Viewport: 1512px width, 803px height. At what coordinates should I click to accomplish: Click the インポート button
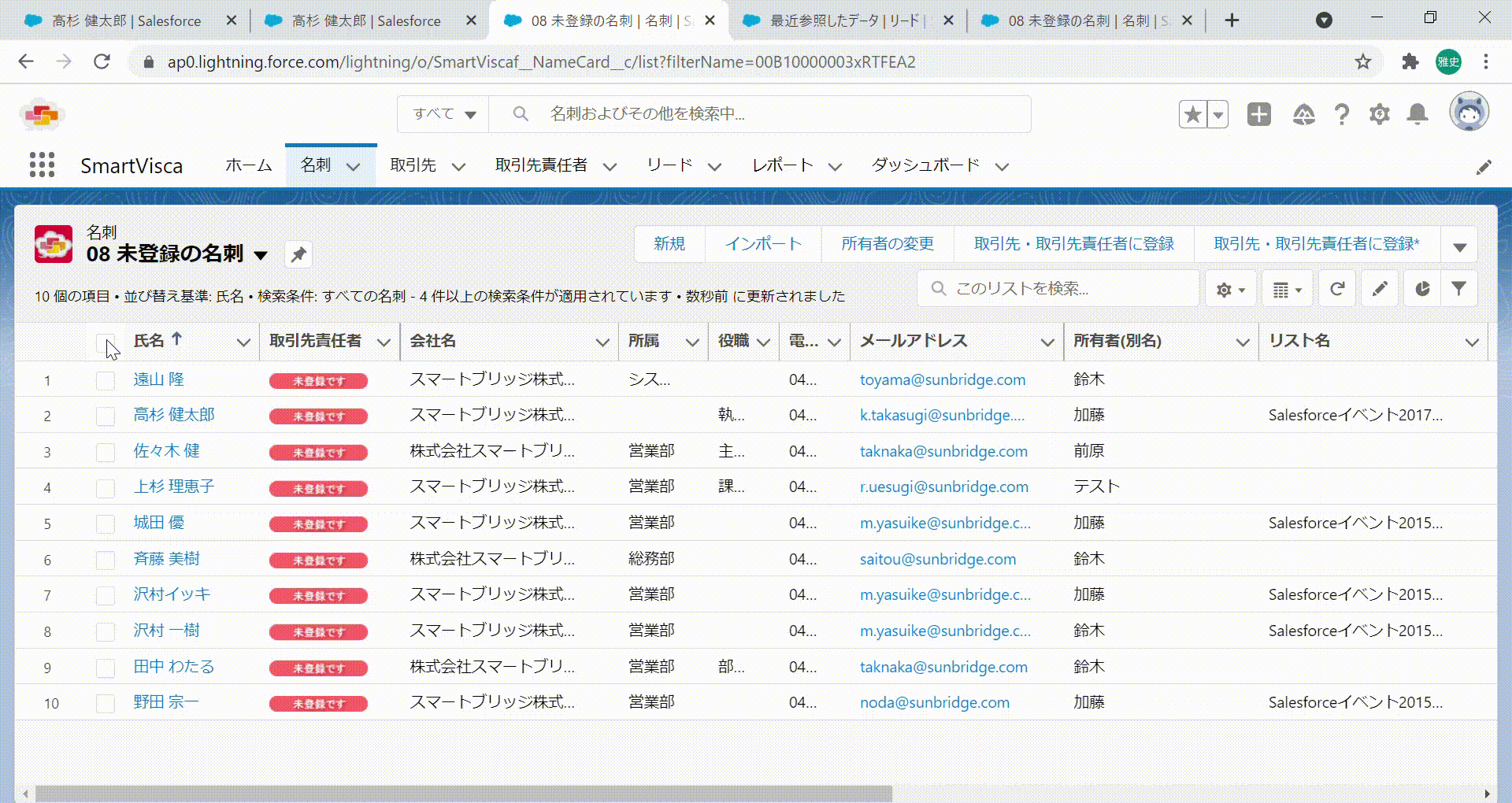pyautogui.click(x=763, y=244)
